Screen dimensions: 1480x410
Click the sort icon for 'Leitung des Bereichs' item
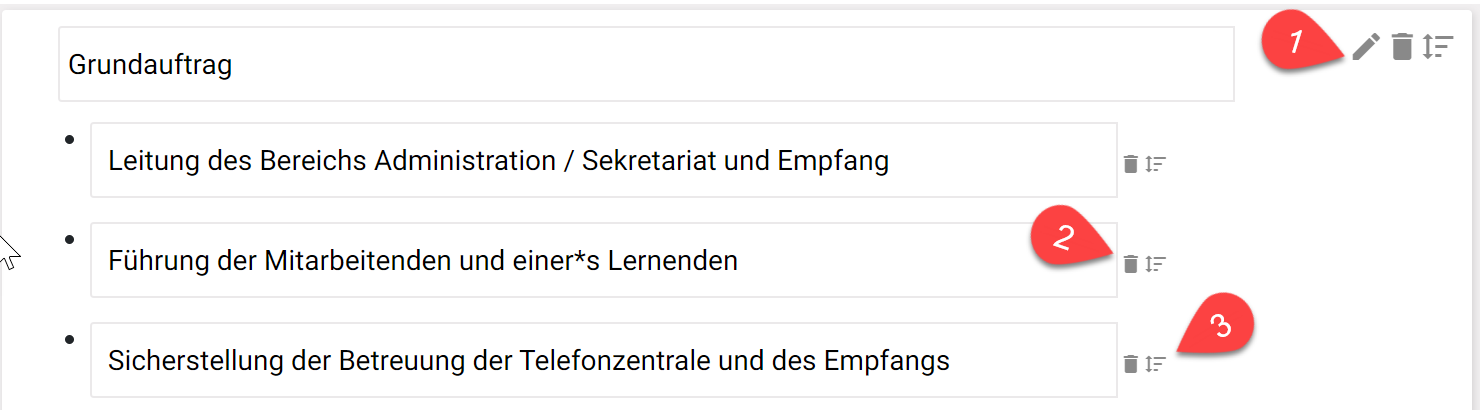point(1156,164)
